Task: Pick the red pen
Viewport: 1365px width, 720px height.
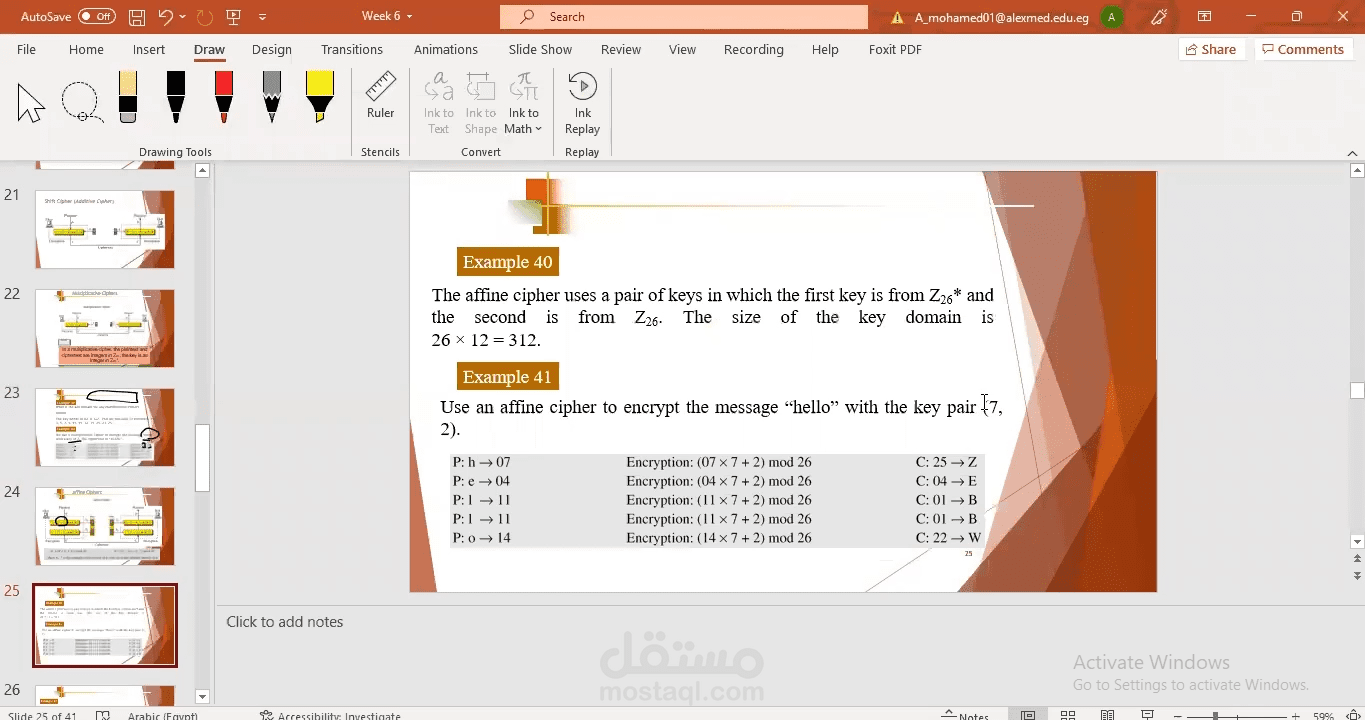Action: click(224, 97)
